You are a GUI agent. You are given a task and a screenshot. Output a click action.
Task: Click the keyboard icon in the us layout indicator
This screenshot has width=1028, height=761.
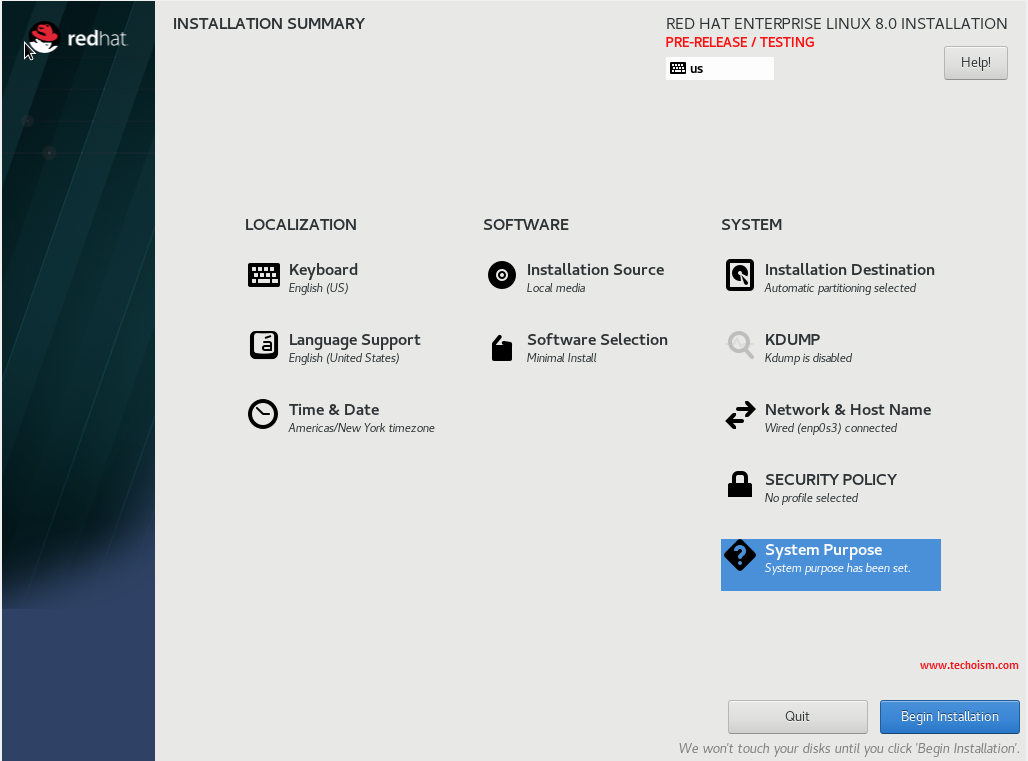[x=678, y=68]
